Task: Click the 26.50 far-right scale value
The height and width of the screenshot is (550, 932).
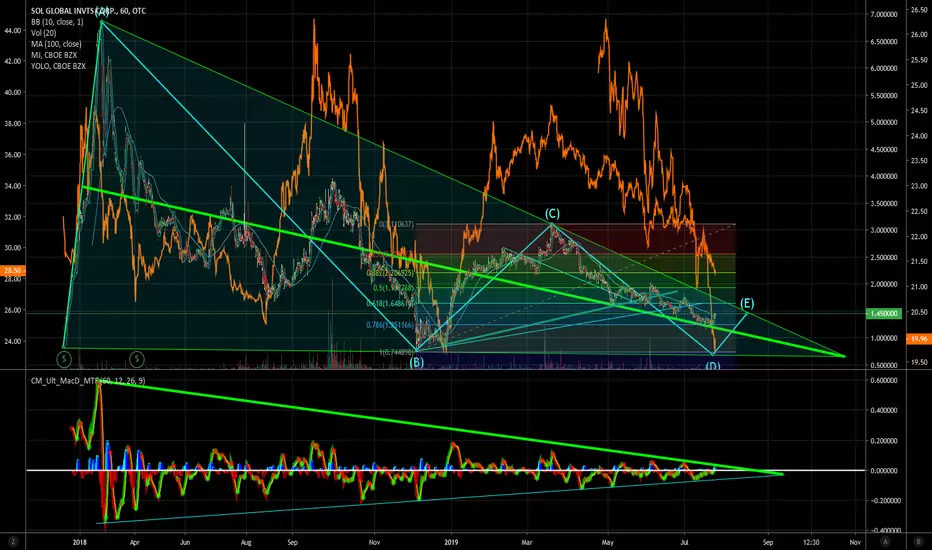Action: point(918,10)
